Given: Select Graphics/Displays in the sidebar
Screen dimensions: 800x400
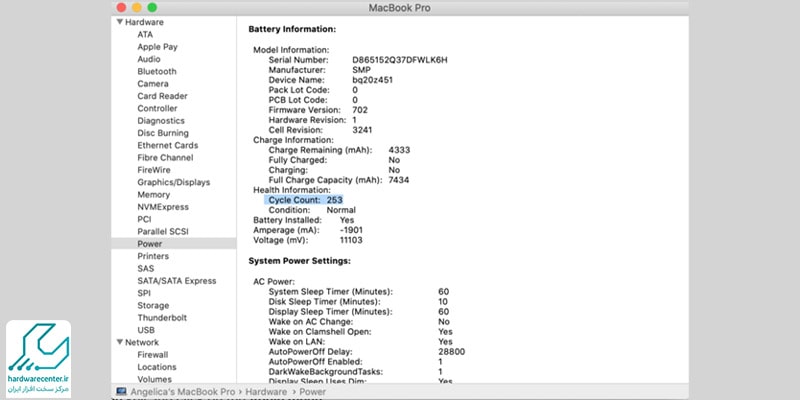Looking at the screenshot, I should (173, 182).
